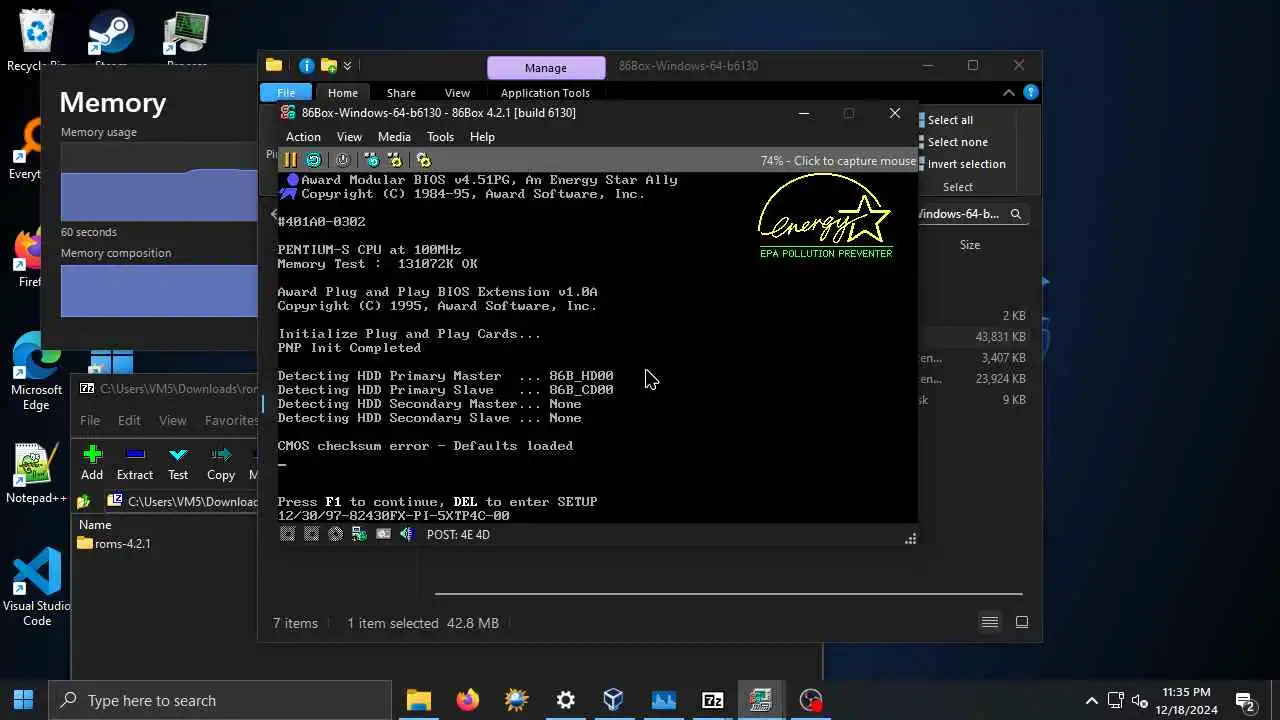The image size is (1280, 720).
Task: Open Firefox from the taskbar
Action: (x=467, y=700)
